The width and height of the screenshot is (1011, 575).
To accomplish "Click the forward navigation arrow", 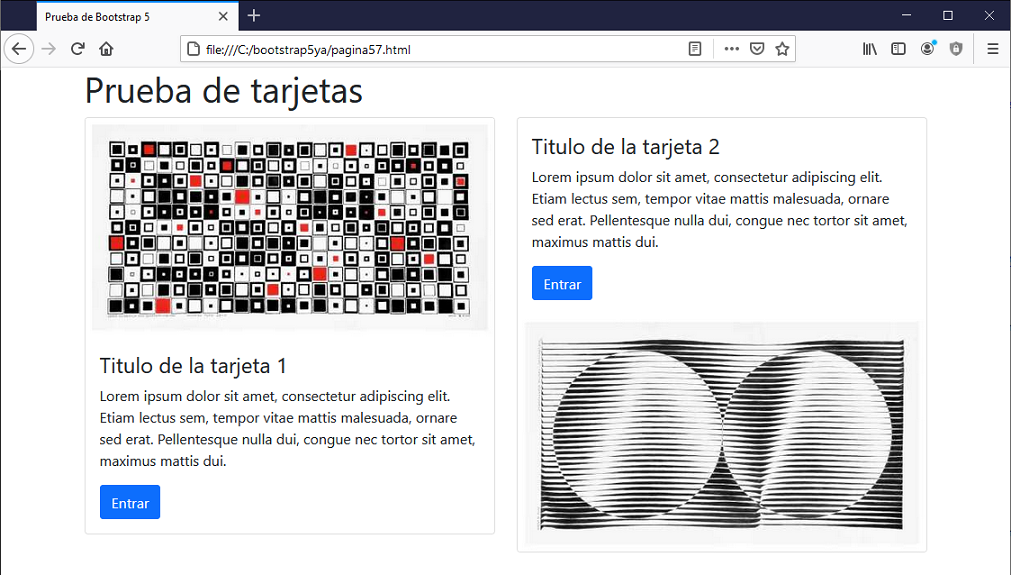I will (x=48, y=49).
